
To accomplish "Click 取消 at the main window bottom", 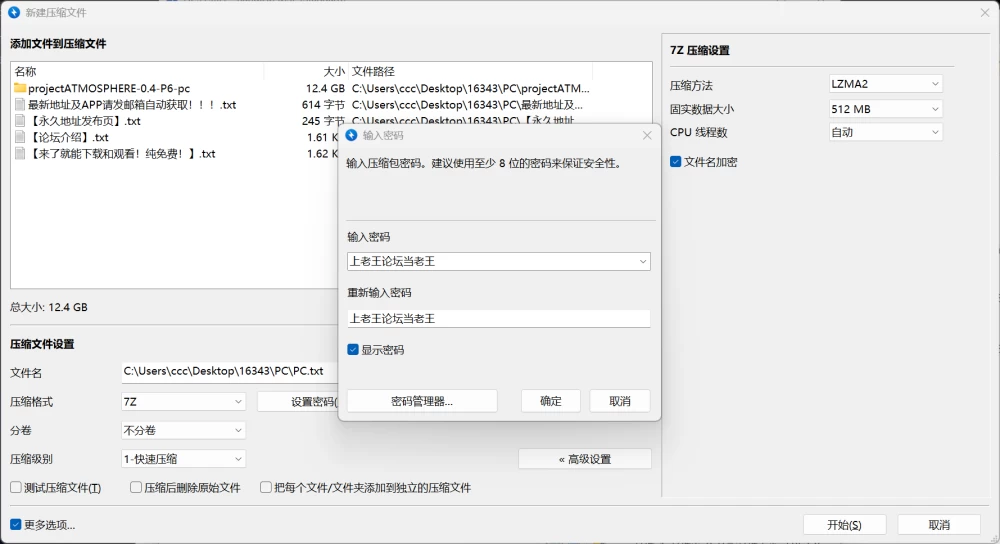I will (939, 525).
